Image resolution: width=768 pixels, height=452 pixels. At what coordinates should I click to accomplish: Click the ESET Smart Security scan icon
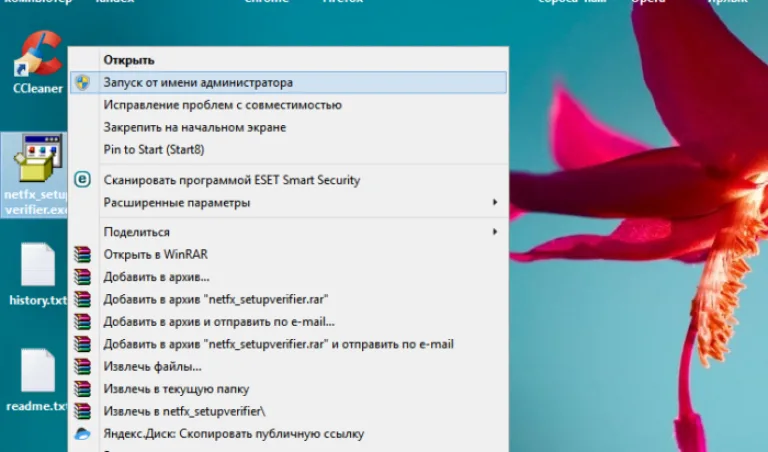[82, 180]
